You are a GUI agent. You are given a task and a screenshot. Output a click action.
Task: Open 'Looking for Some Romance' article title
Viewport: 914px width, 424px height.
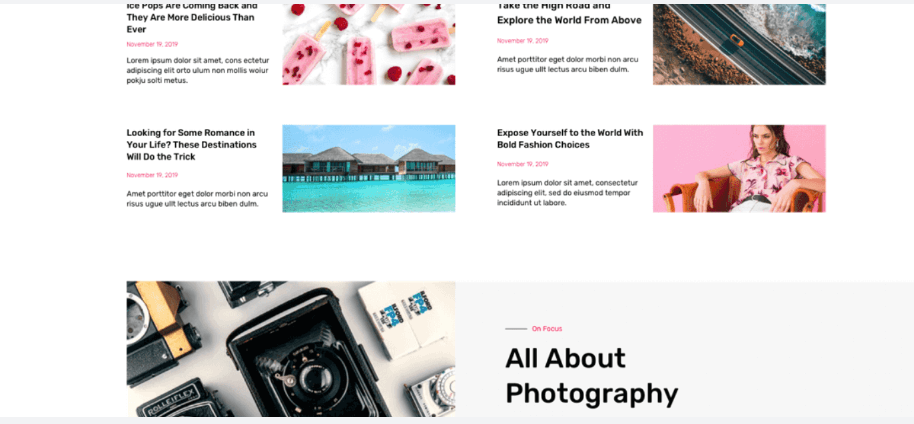pos(191,145)
